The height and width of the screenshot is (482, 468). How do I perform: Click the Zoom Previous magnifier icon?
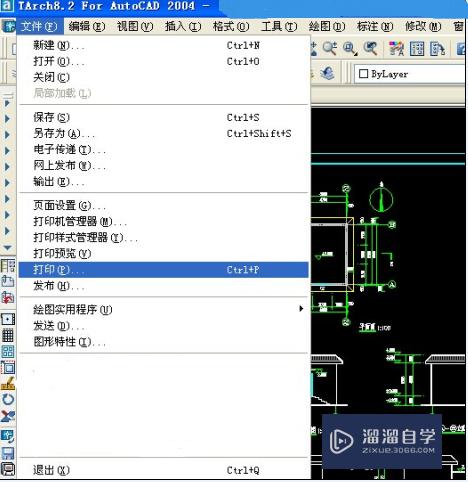[x=370, y=49]
